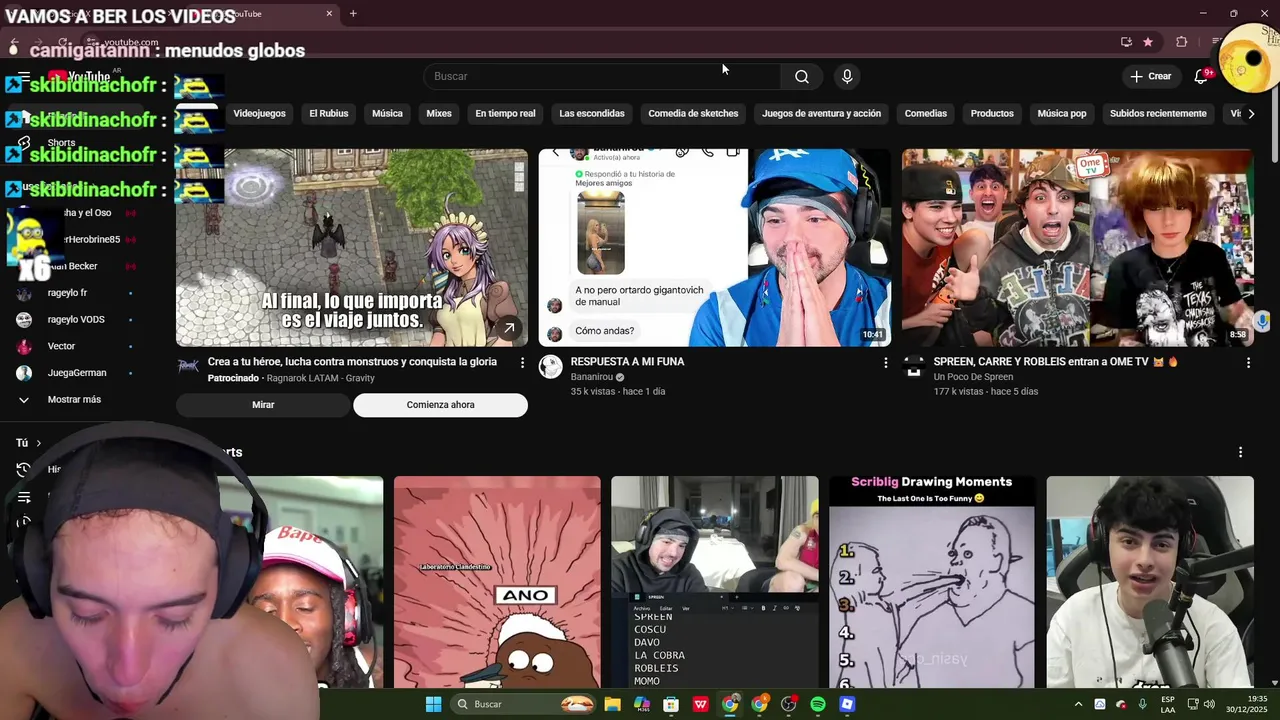This screenshot has height=720, width=1280.
Task: Open OBS Studio taskbar icon
Action: pyautogui.click(x=789, y=704)
